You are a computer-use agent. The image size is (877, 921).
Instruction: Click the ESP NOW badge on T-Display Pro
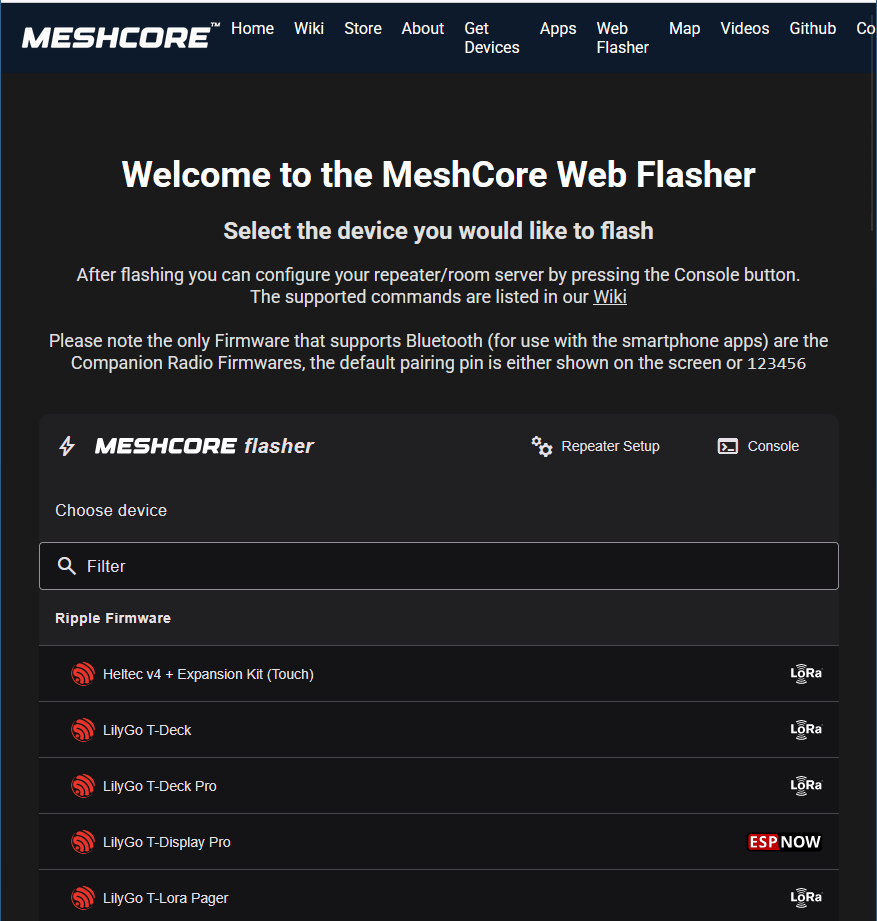[785, 842]
